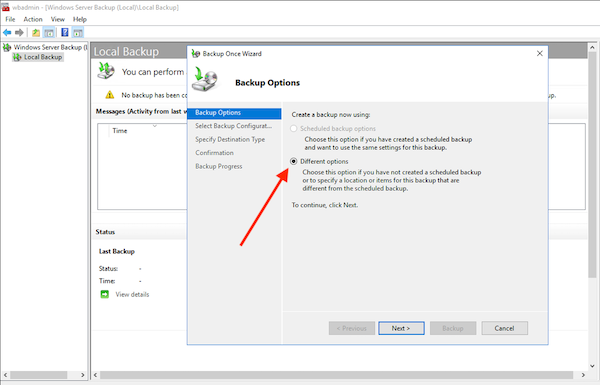Click the 'To continue, click Next.' text
600x385 pixels.
point(325,205)
